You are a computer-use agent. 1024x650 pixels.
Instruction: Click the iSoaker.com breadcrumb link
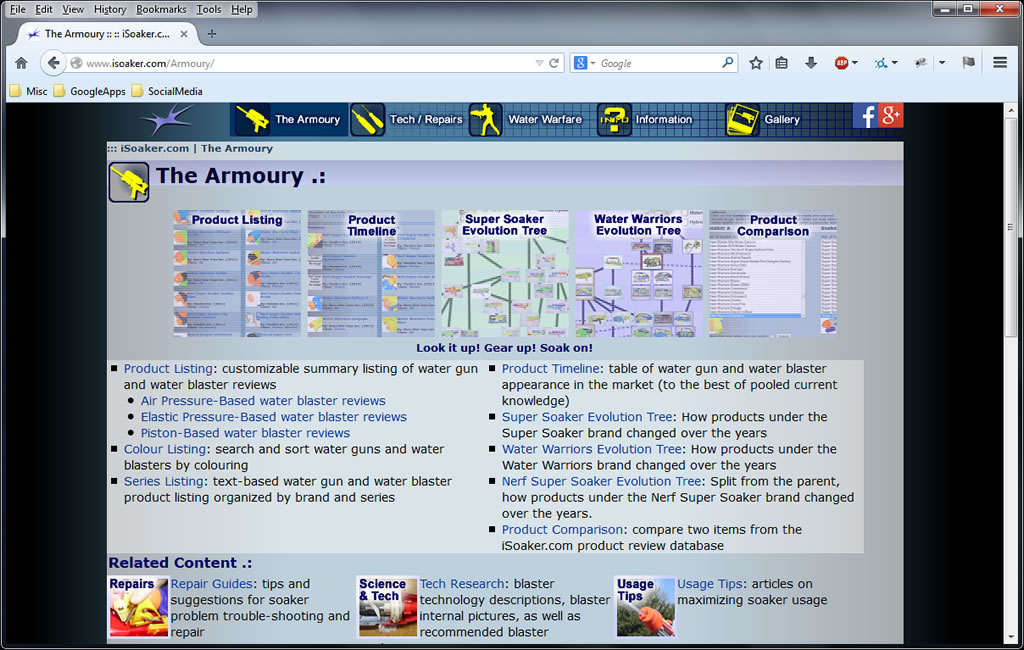155,148
